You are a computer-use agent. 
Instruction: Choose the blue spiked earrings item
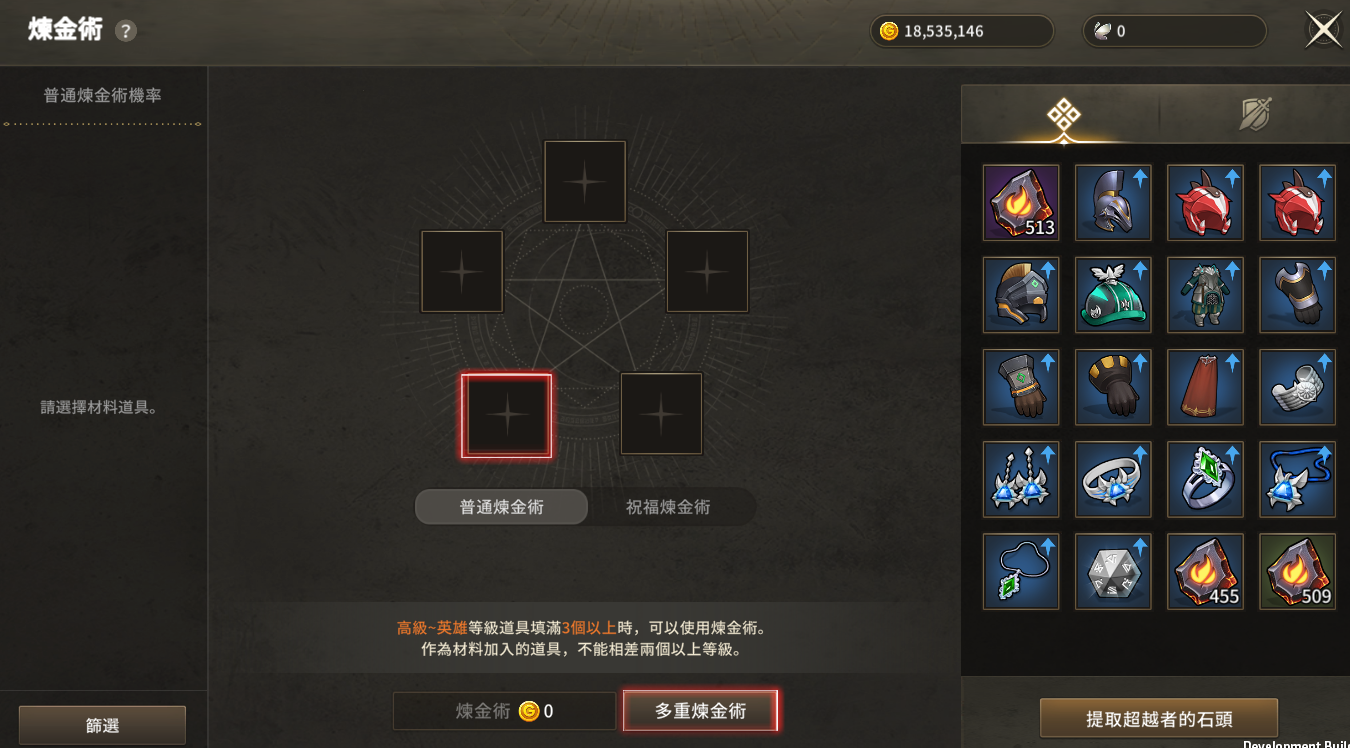pyautogui.click(x=1021, y=479)
